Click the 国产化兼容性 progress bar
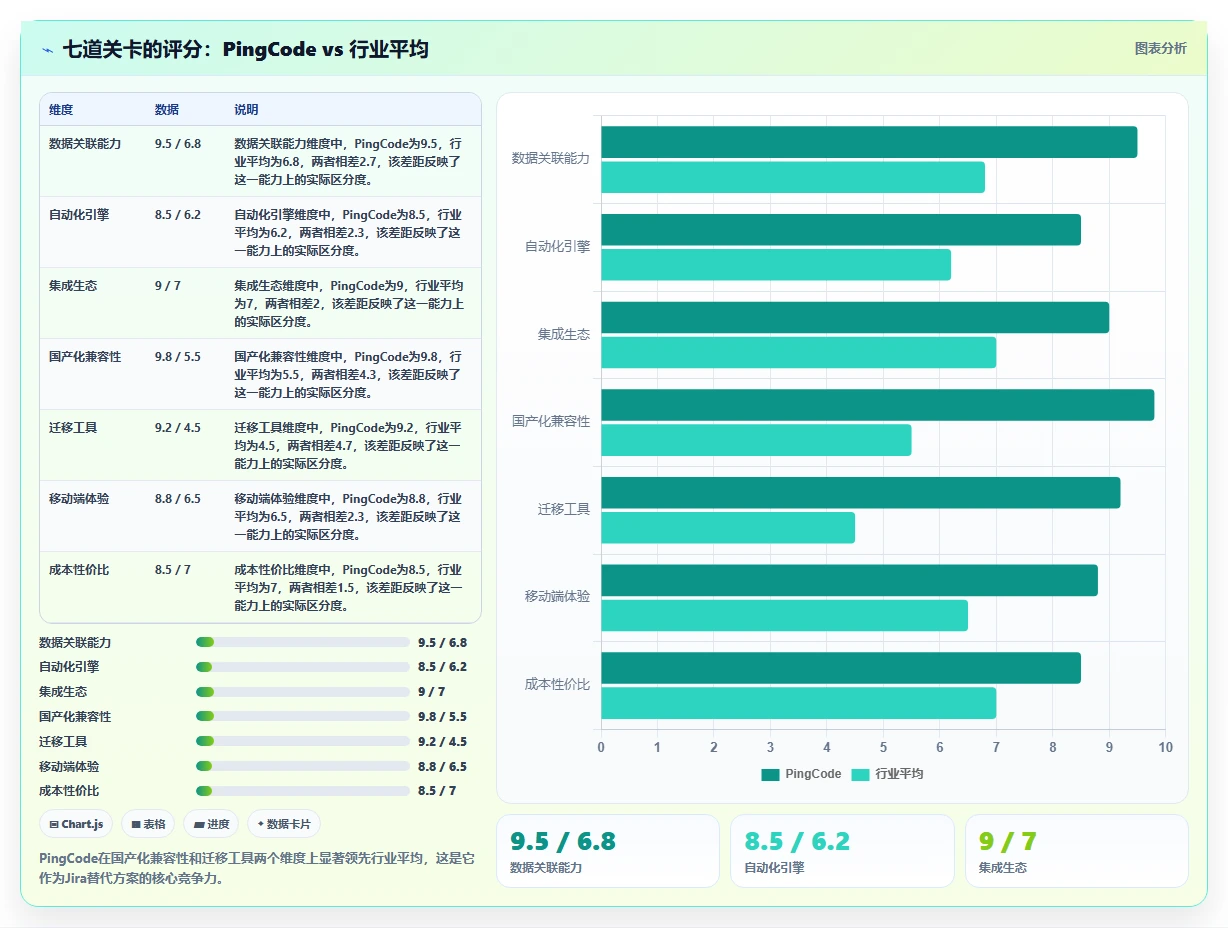1228x928 pixels. coord(303,716)
